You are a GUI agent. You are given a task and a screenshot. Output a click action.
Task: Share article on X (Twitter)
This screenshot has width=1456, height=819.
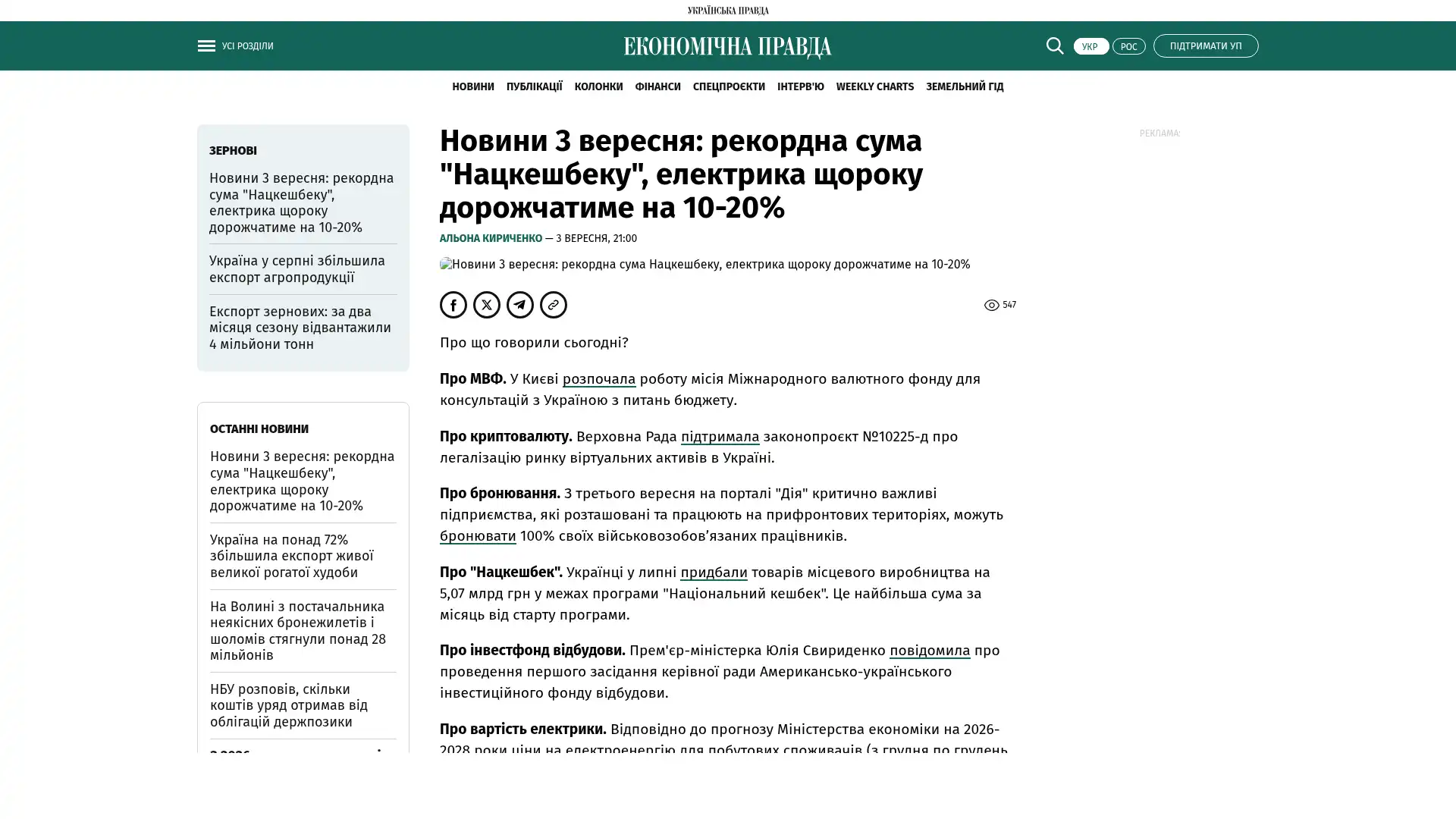coord(487,305)
